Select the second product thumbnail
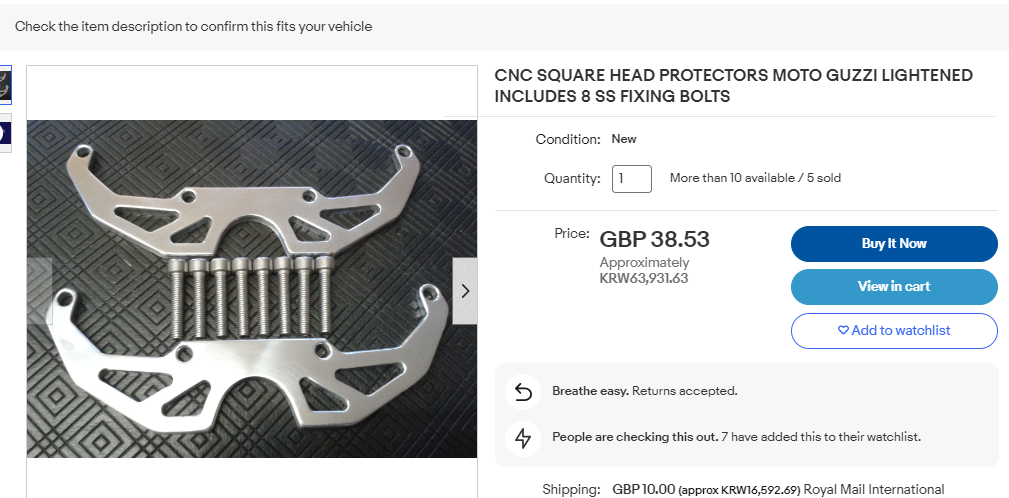1009x498 pixels. tap(5, 133)
